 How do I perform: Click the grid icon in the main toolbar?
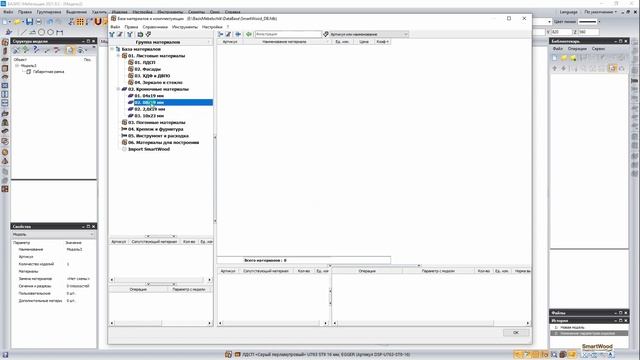80,22
